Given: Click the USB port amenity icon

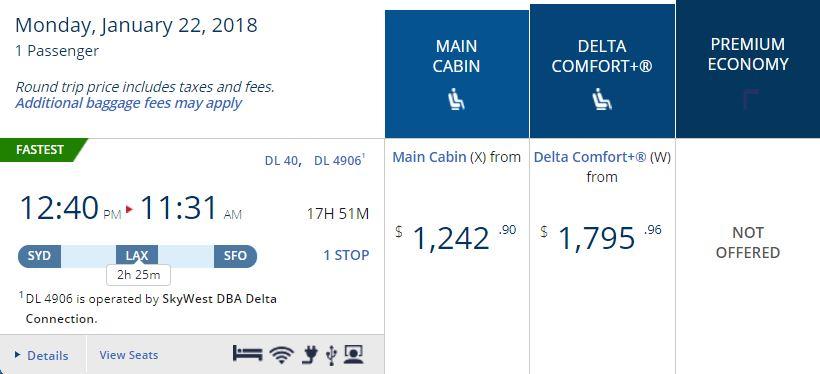Looking at the screenshot, I should 331,355.
